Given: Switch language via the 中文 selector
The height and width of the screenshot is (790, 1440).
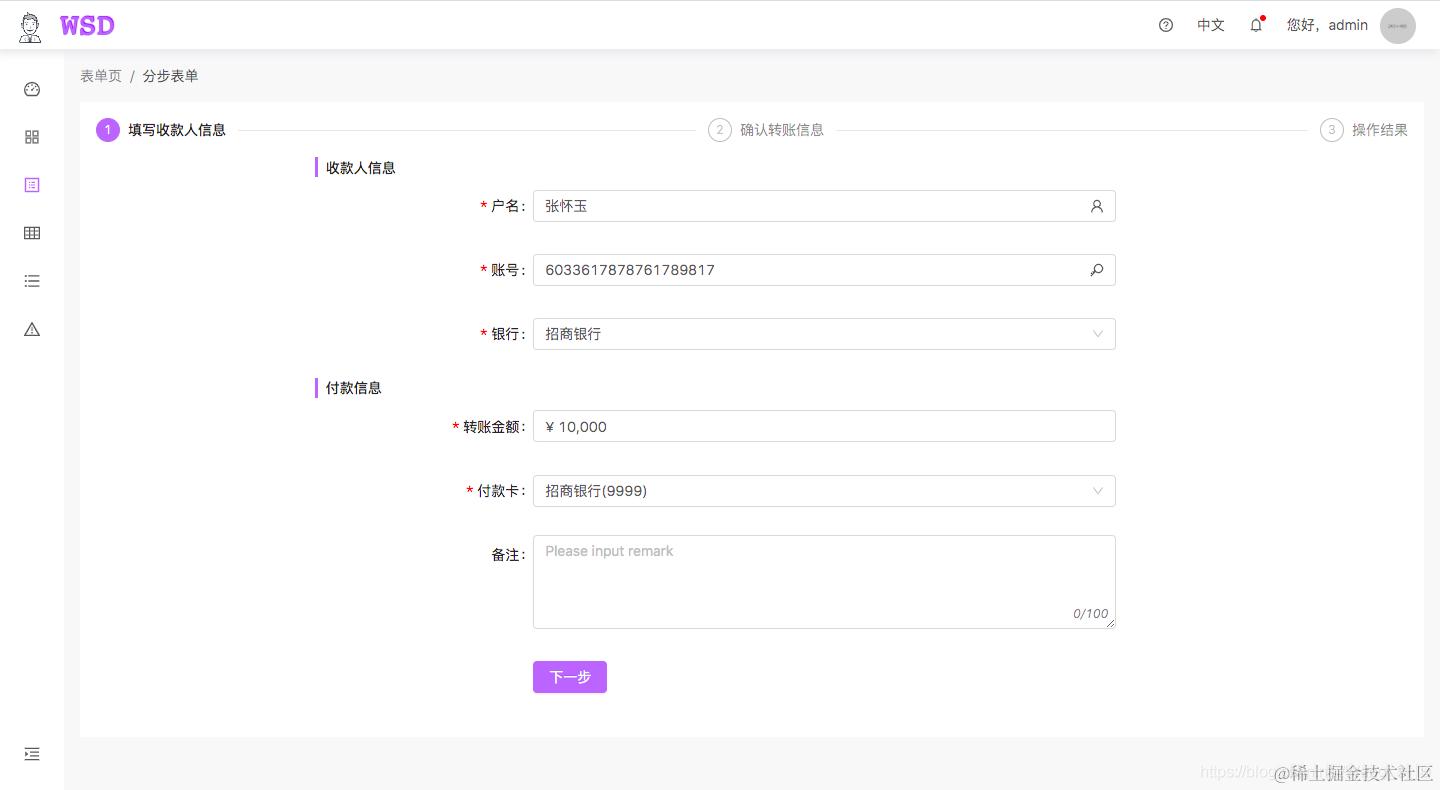Looking at the screenshot, I should point(1210,25).
